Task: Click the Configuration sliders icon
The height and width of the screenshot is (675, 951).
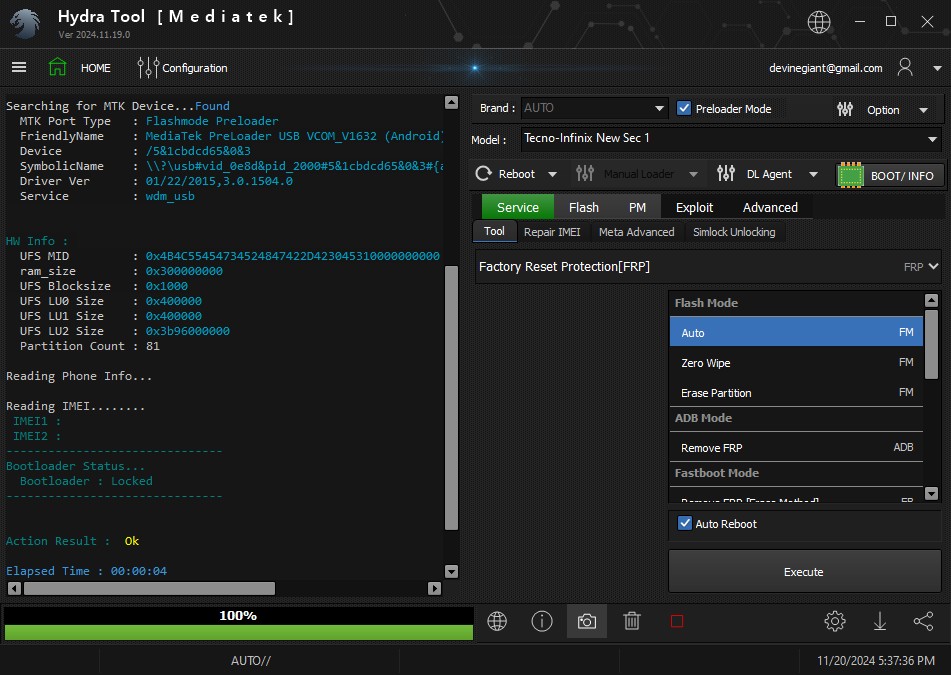Action: [148, 67]
